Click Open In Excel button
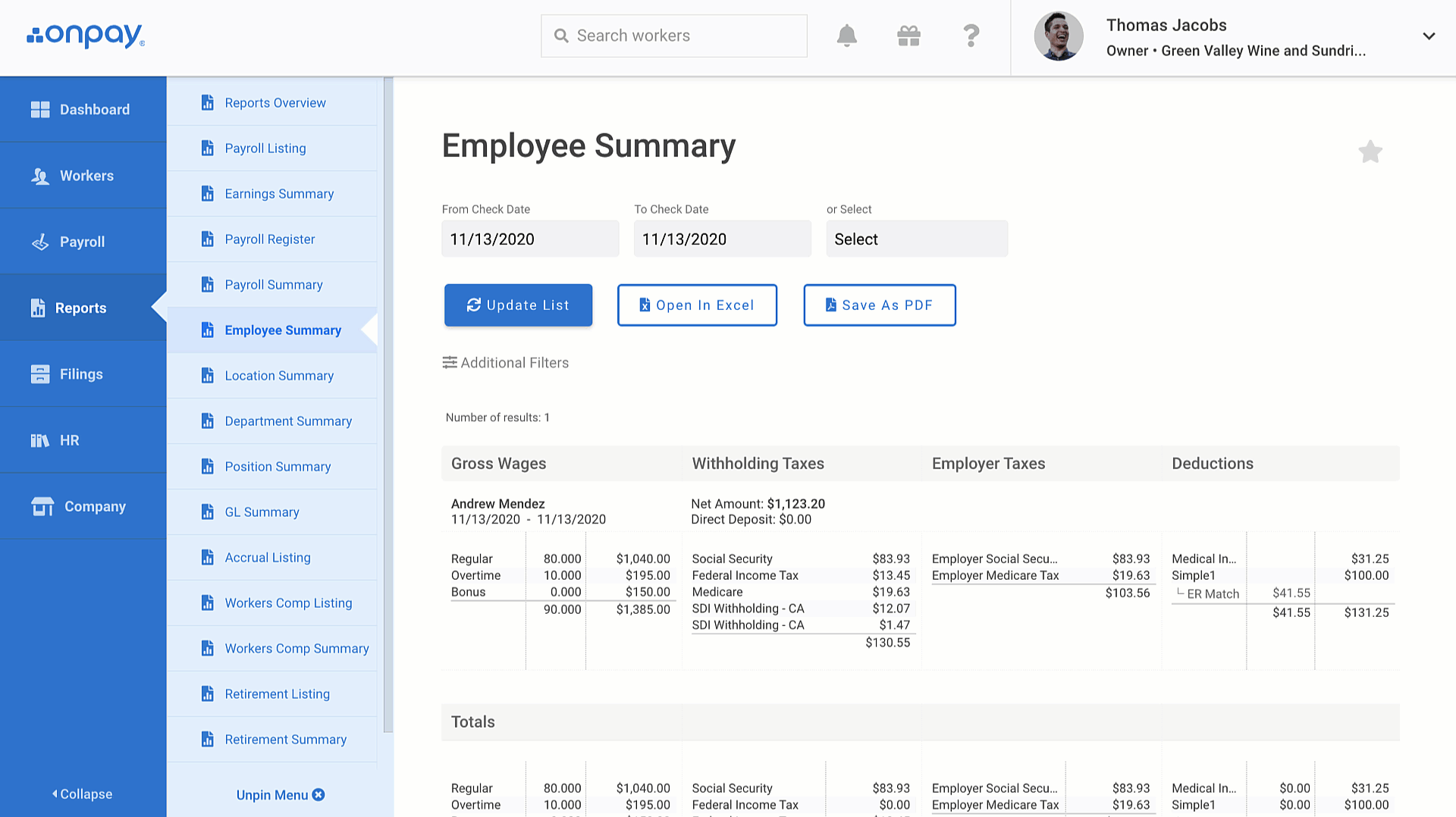The width and height of the screenshot is (1456, 817). [697, 305]
